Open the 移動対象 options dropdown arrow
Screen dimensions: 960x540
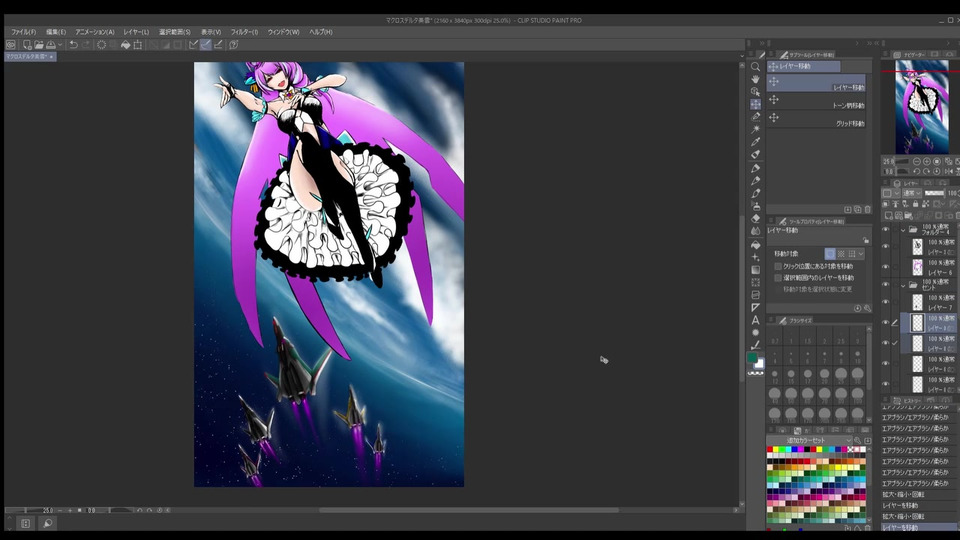tap(861, 253)
